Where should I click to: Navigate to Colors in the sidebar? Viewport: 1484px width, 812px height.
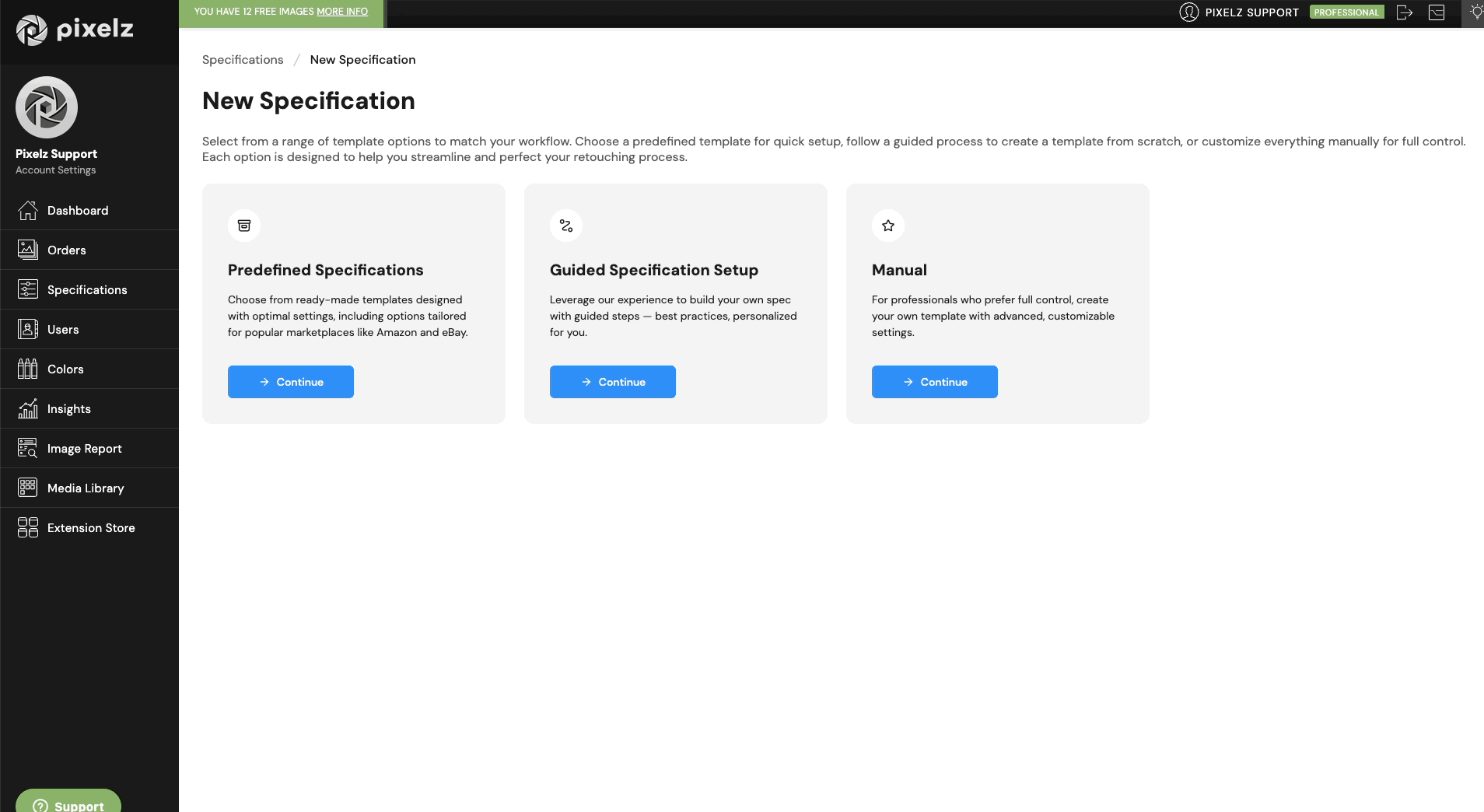coord(89,369)
